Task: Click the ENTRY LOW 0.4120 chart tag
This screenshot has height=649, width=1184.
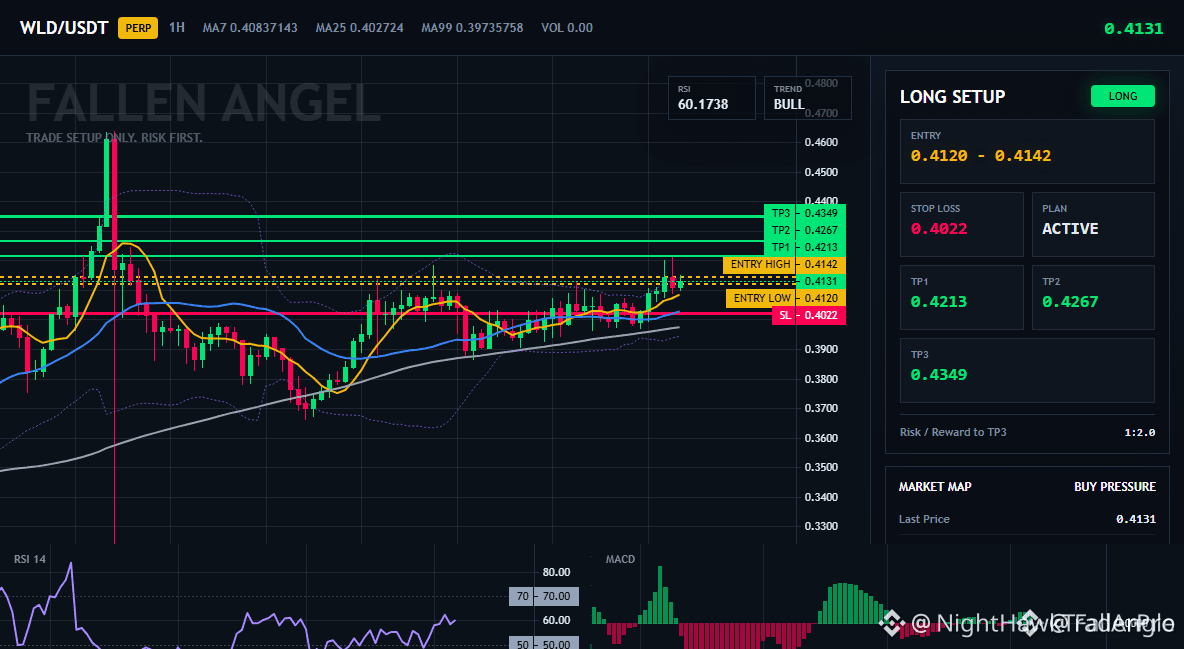Action: (786, 298)
